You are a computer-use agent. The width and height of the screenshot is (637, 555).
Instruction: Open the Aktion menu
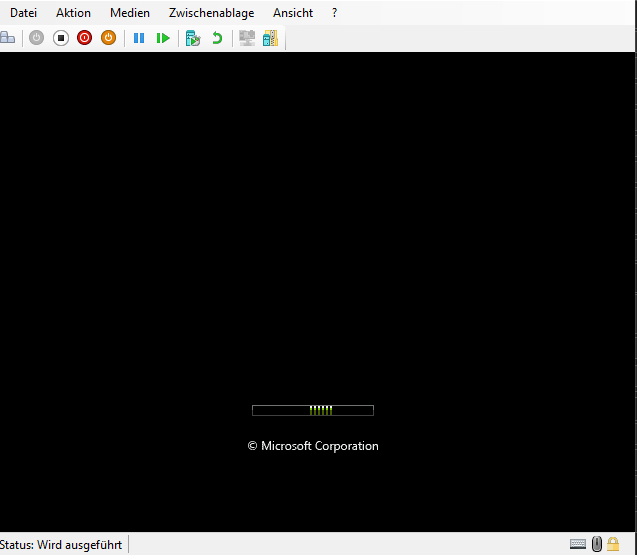[73, 13]
